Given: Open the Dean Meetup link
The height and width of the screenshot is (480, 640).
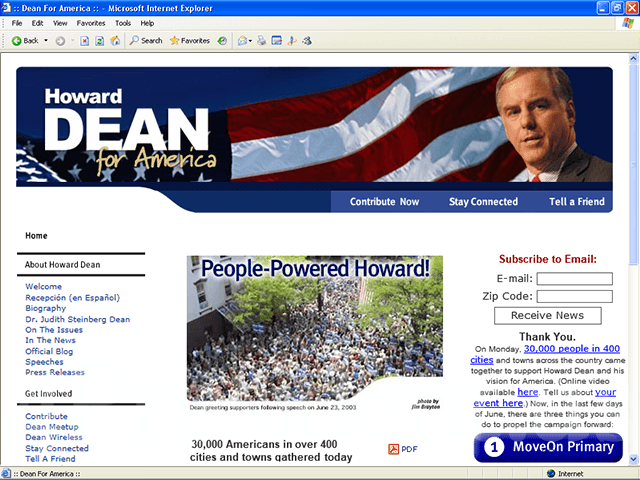Looking at the screenshot, I should pos(52,427).
